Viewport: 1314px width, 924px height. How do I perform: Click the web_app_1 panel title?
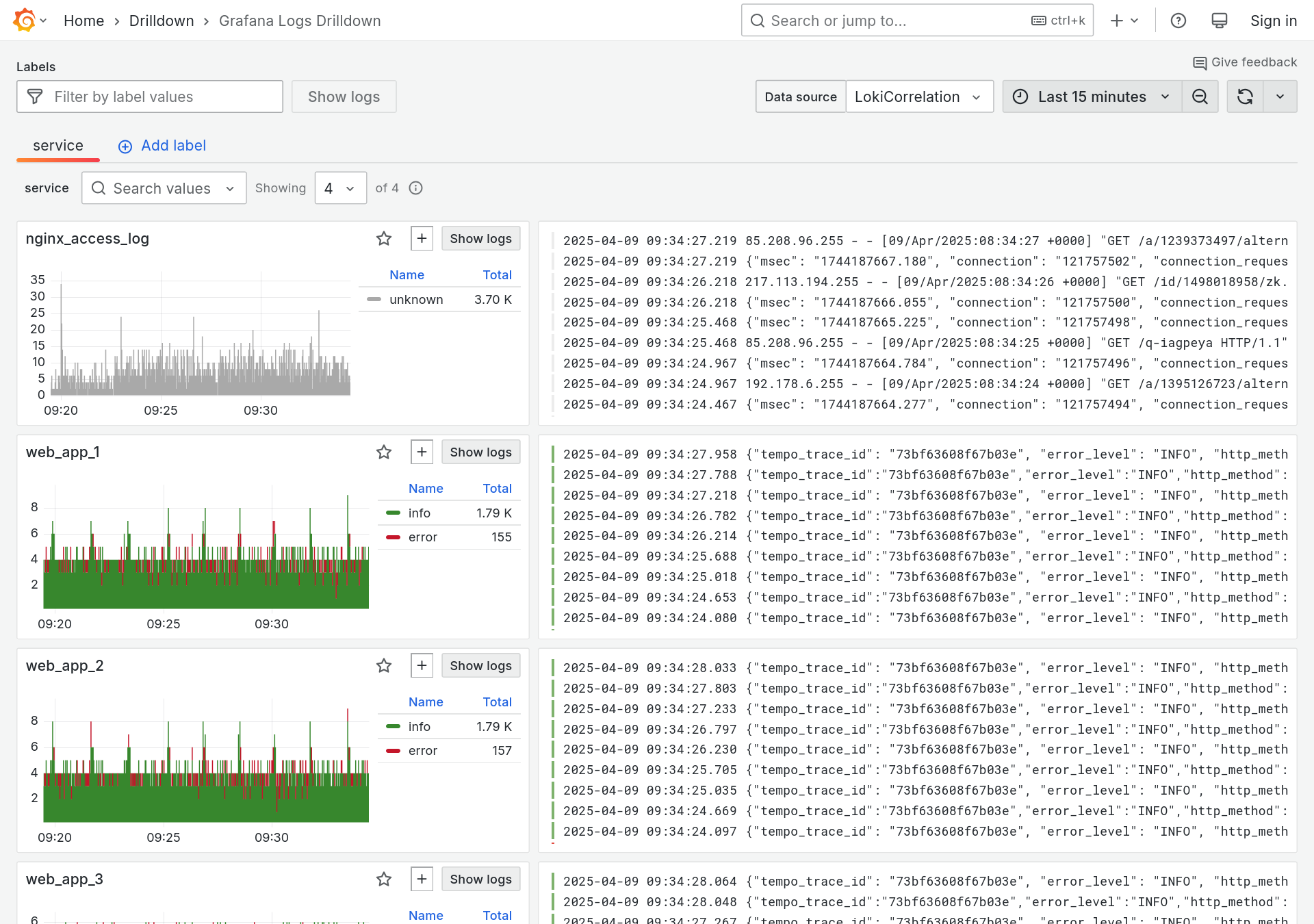pyautogui.click(x=63, y=452)
